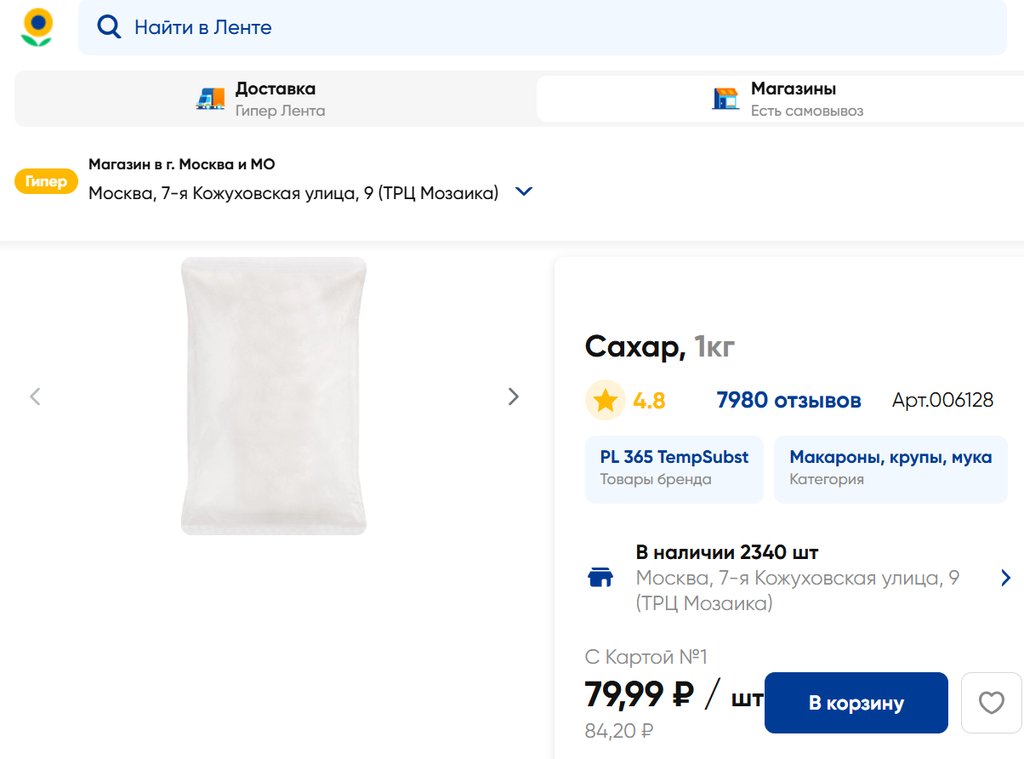Click the yellow Гипер badge

46,182
